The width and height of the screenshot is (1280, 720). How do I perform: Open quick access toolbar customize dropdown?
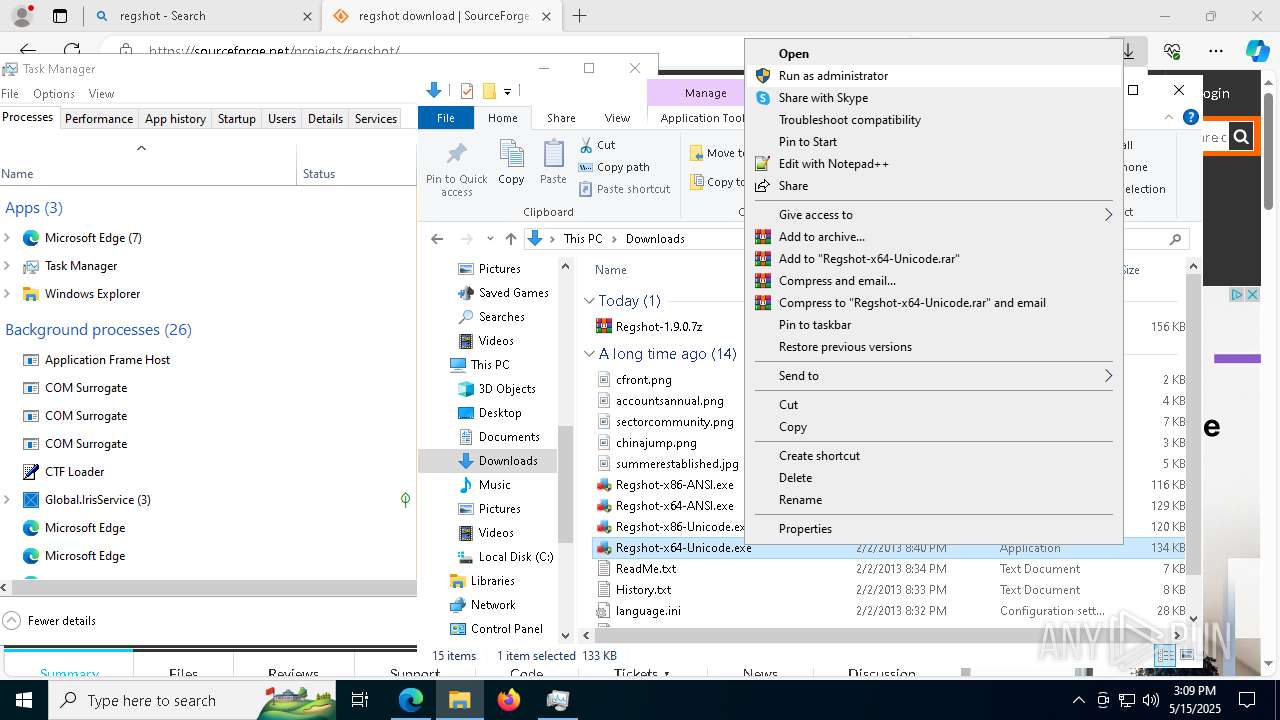[x=508, y=92]
